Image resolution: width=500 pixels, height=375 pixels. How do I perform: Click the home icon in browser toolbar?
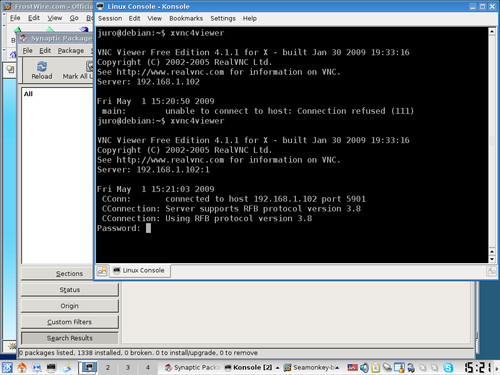(x=13, y=54)
